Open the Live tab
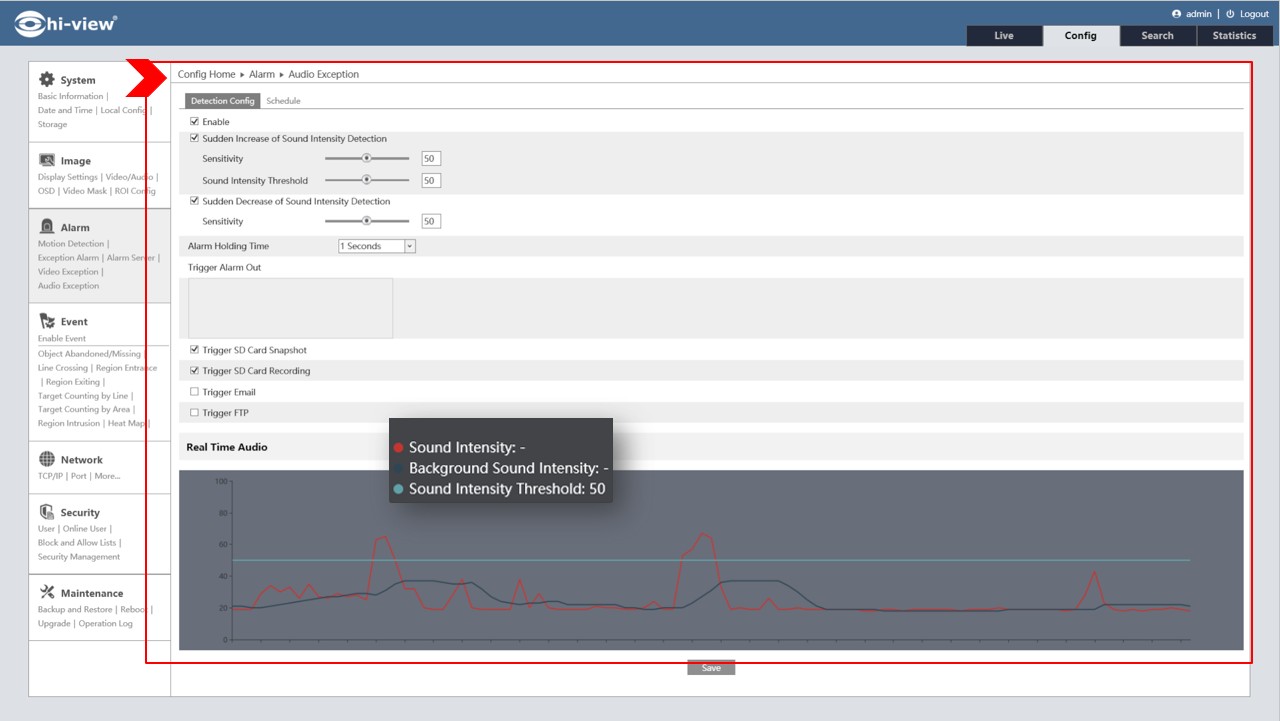This screenshot has height=721, width=1280. click(1003, 36)
